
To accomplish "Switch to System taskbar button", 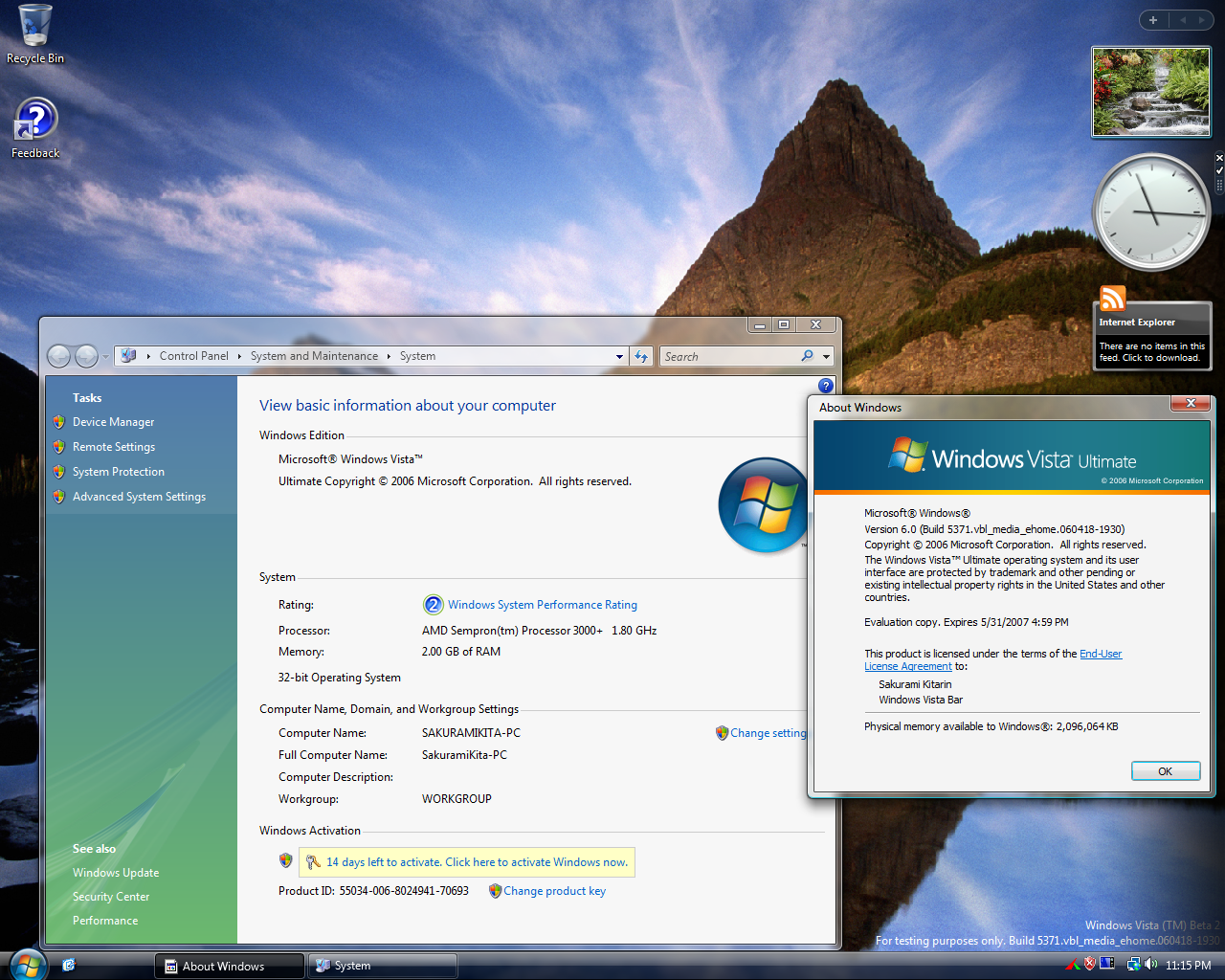I will [x=382, y=966].
